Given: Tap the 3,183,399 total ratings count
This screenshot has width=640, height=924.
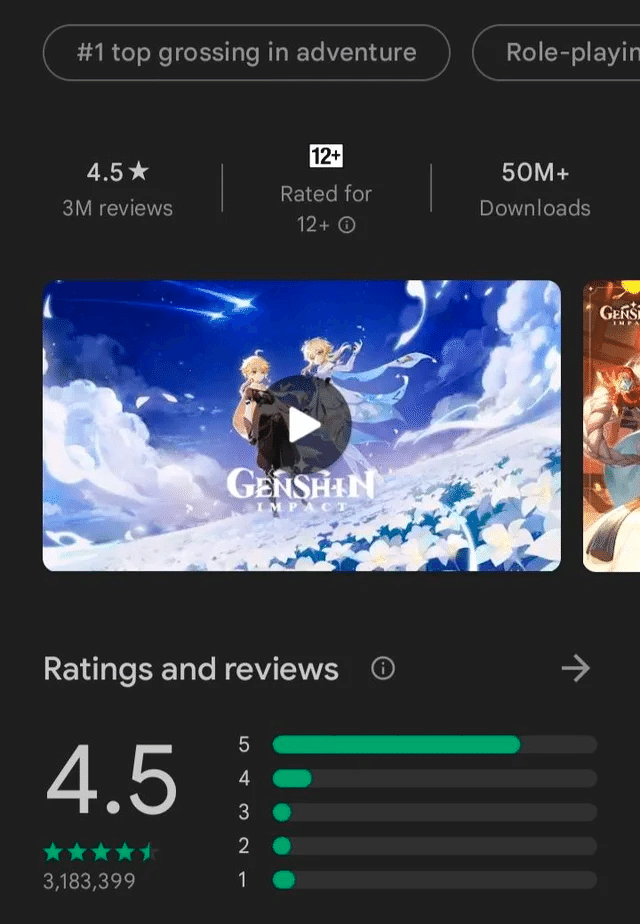Looking at the screenshot, I should [x=89, y=881].
